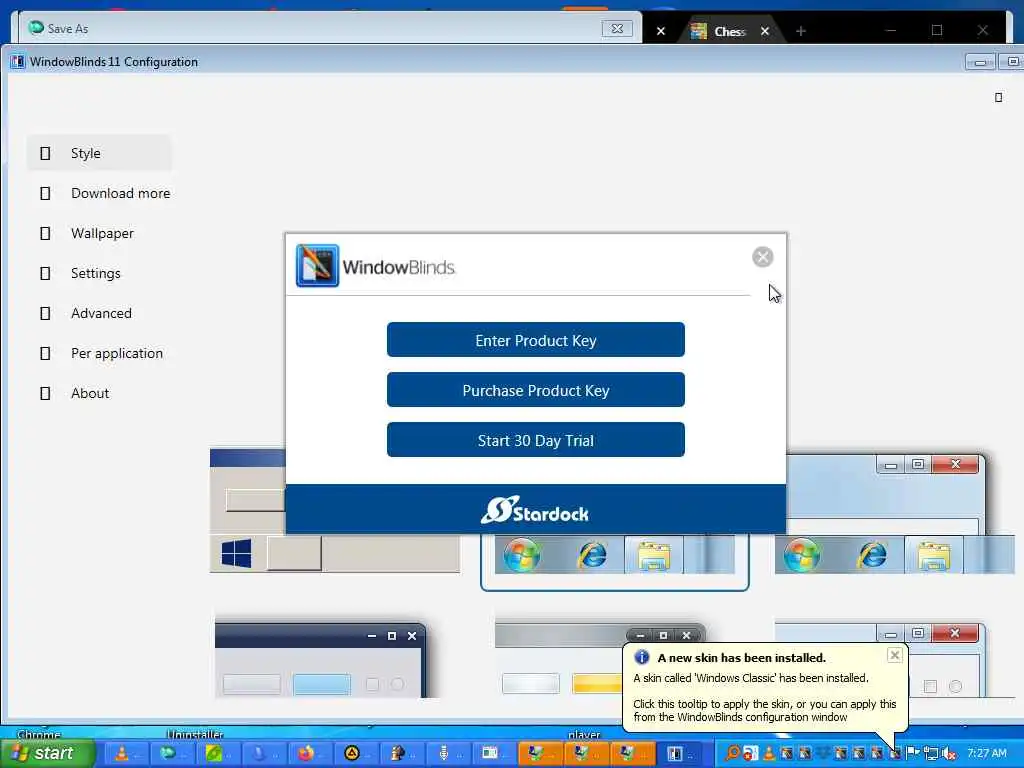Image resolution: width=1024 pixels, height=768 pixels.
Task: Click the small icon at top right of configuration
Action: (x=998, y=97)
